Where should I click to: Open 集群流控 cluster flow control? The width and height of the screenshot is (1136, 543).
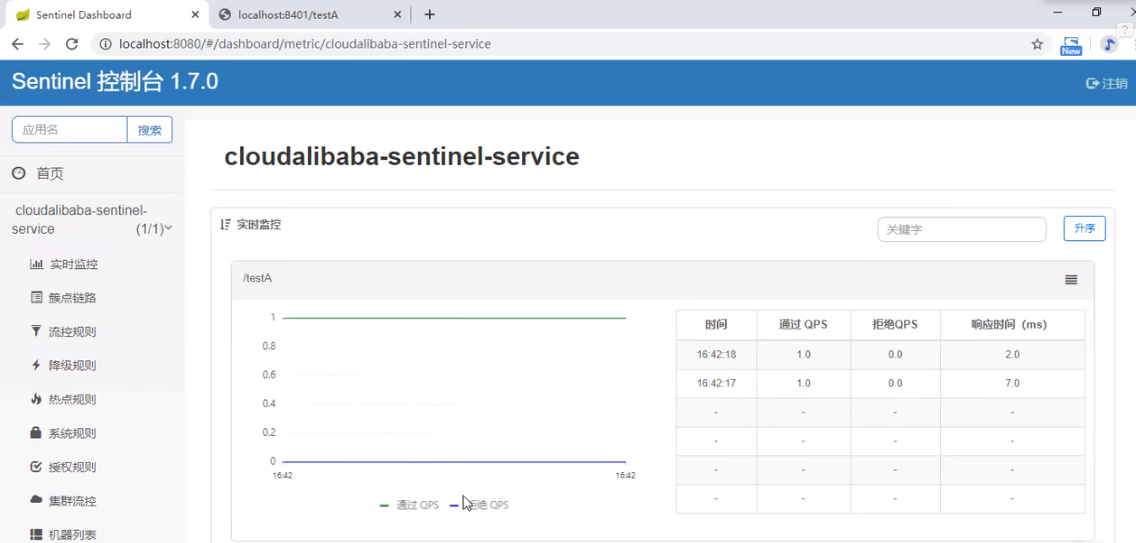point(72,501)
